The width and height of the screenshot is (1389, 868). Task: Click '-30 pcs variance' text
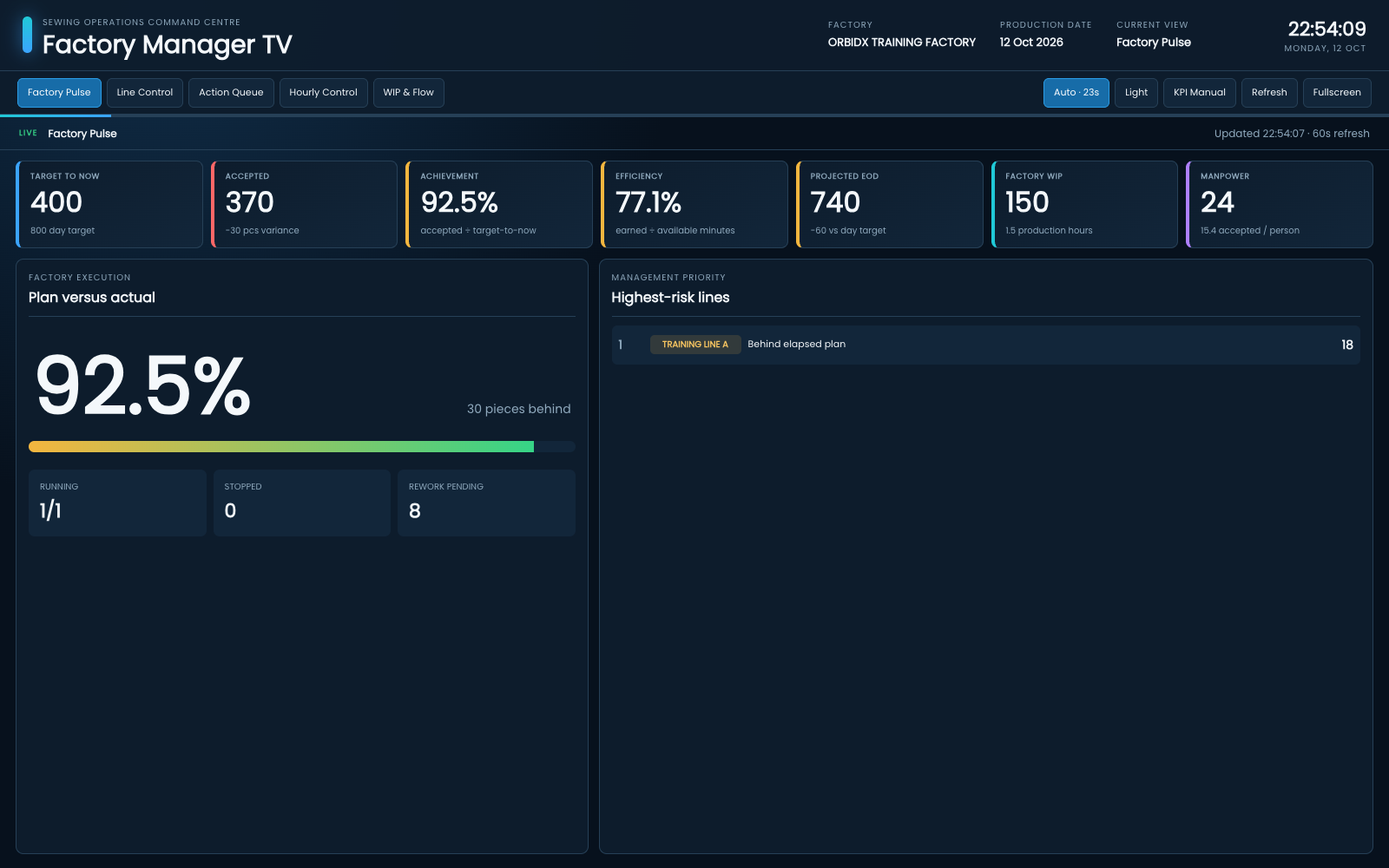tap(262, 231)
